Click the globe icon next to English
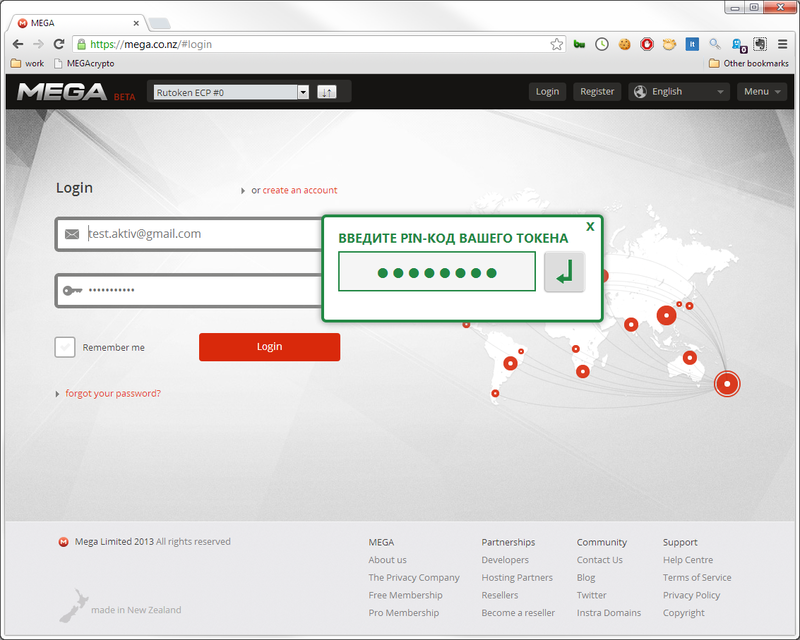The height and width of the screenshot is (640, 800). (x=640, y=91)
